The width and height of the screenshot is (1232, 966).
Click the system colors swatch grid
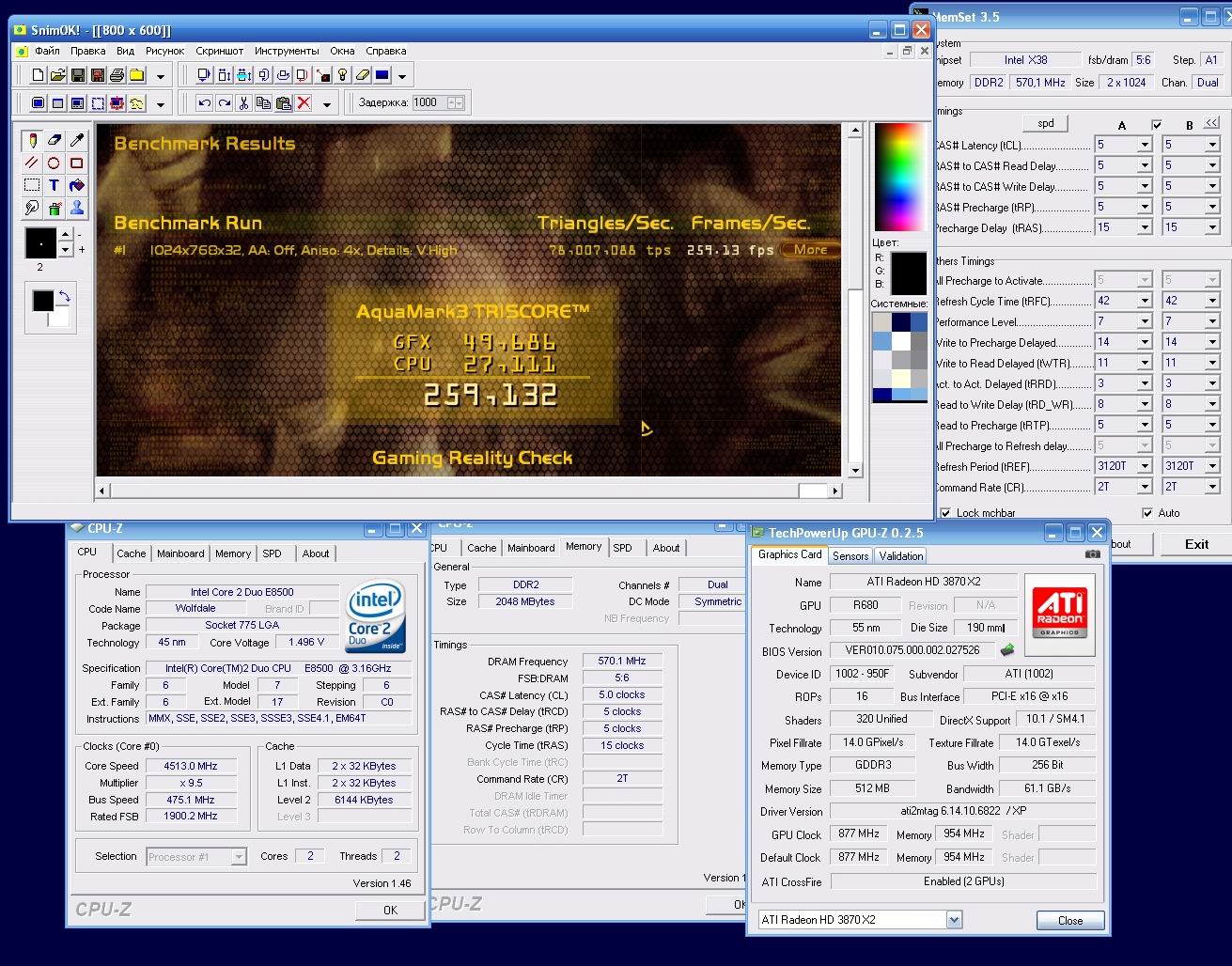(900, 358)
